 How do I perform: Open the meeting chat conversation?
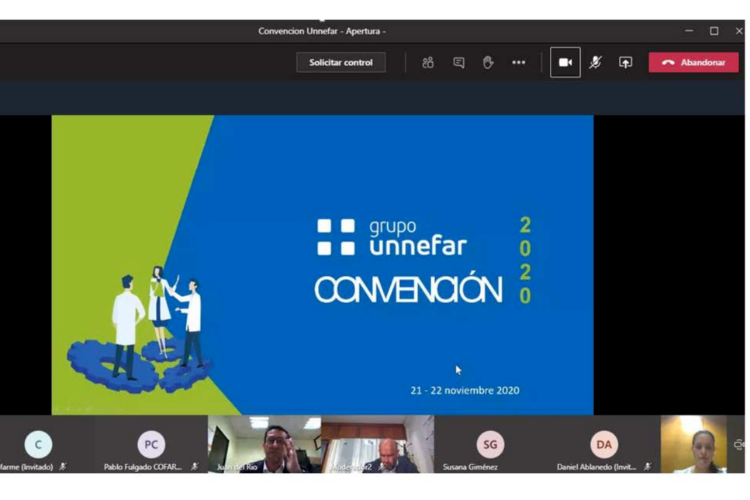(459, 62)
